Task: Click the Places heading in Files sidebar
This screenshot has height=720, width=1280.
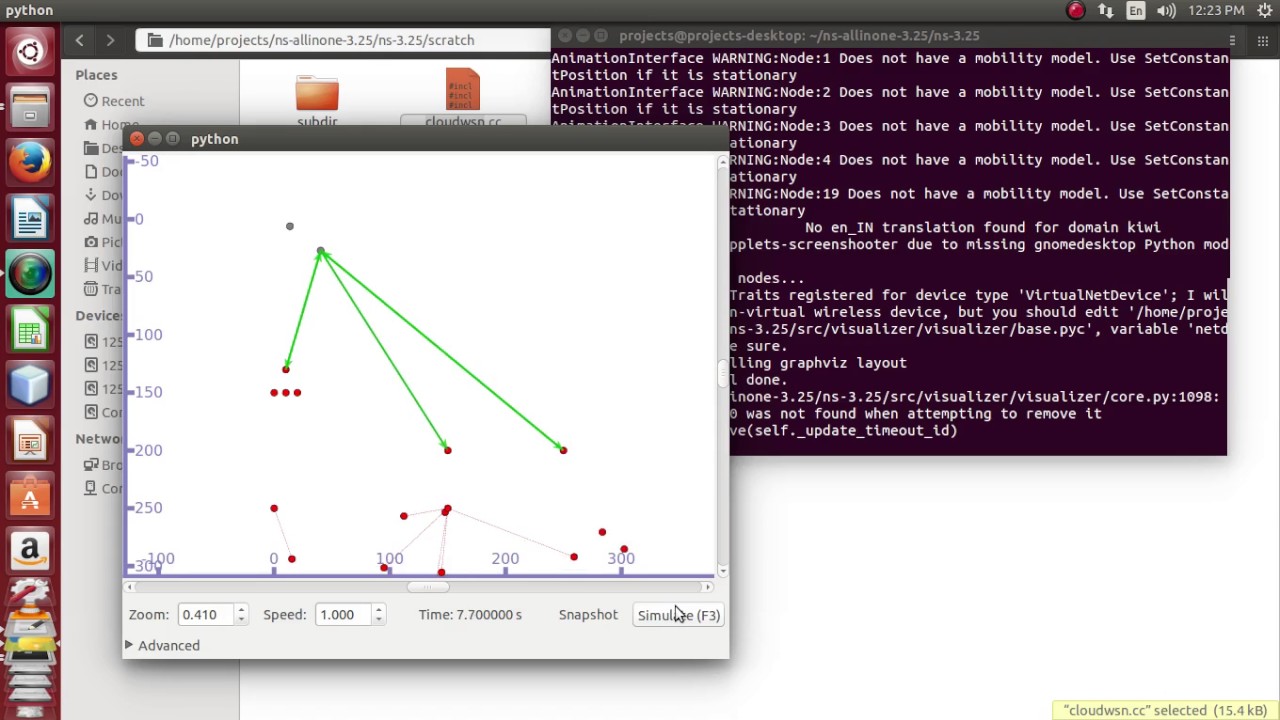Action: (96, 75)
